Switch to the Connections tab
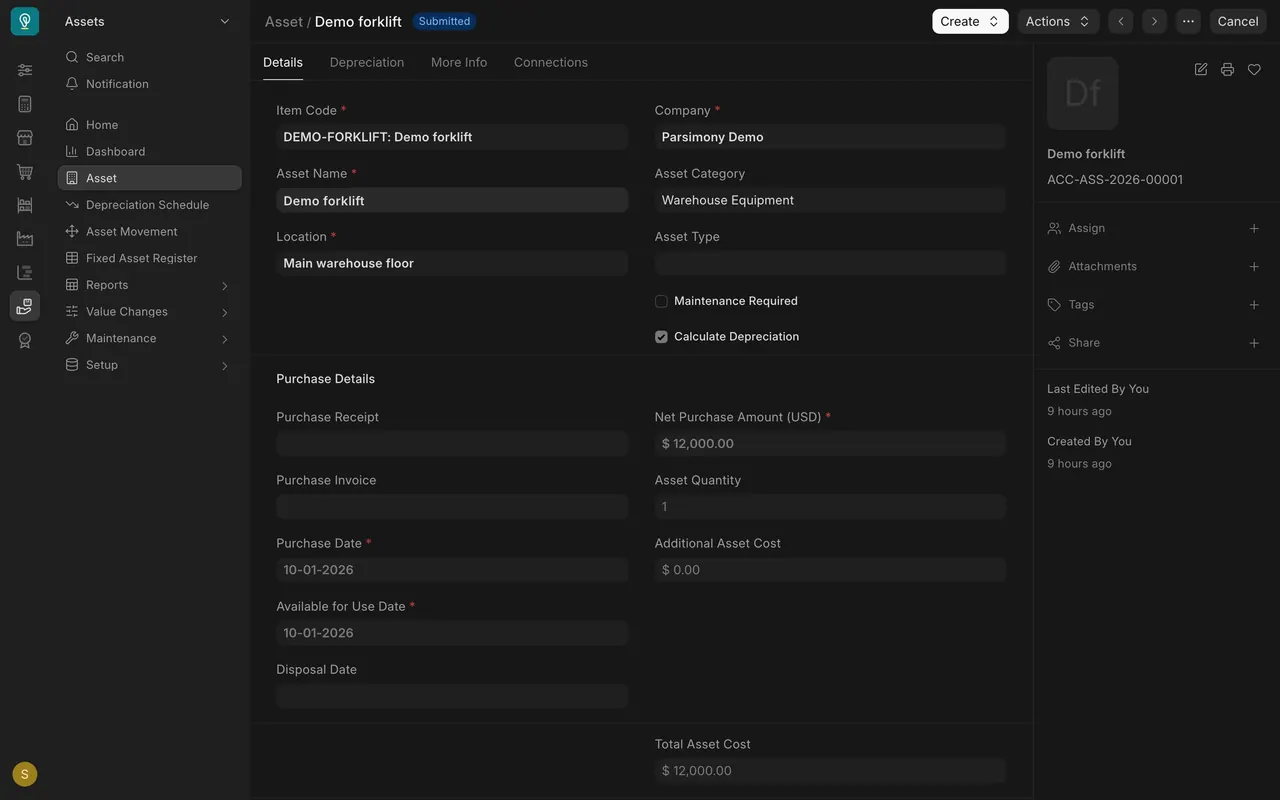This screenshot has height=800, width=1280. point(551,62)
